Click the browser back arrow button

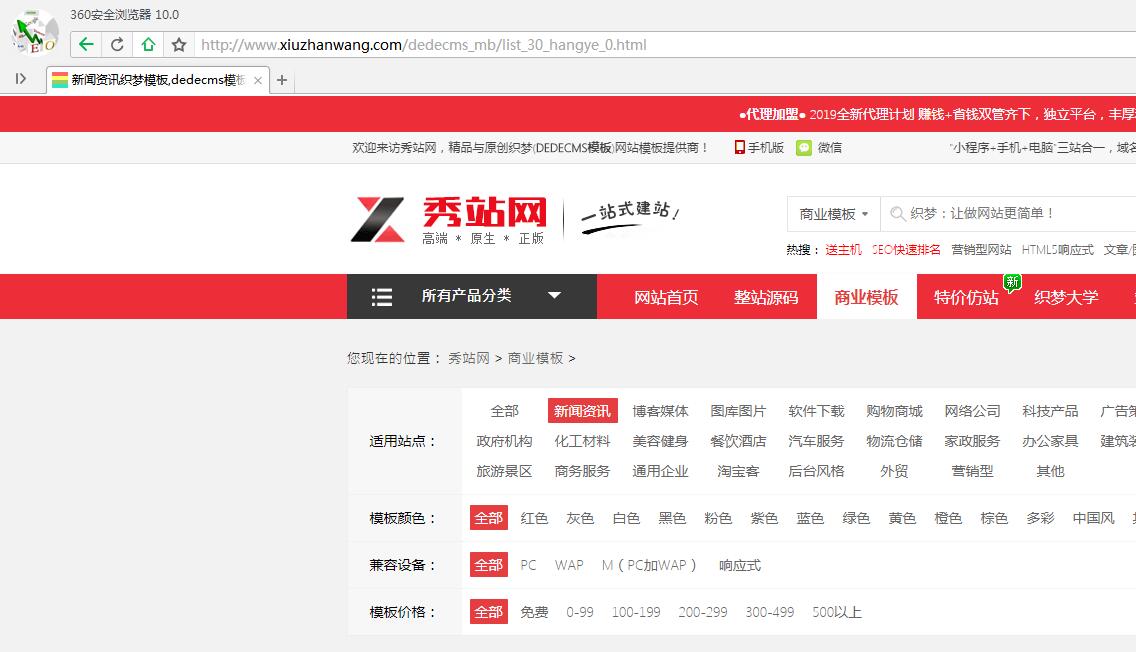click(86, 44)
